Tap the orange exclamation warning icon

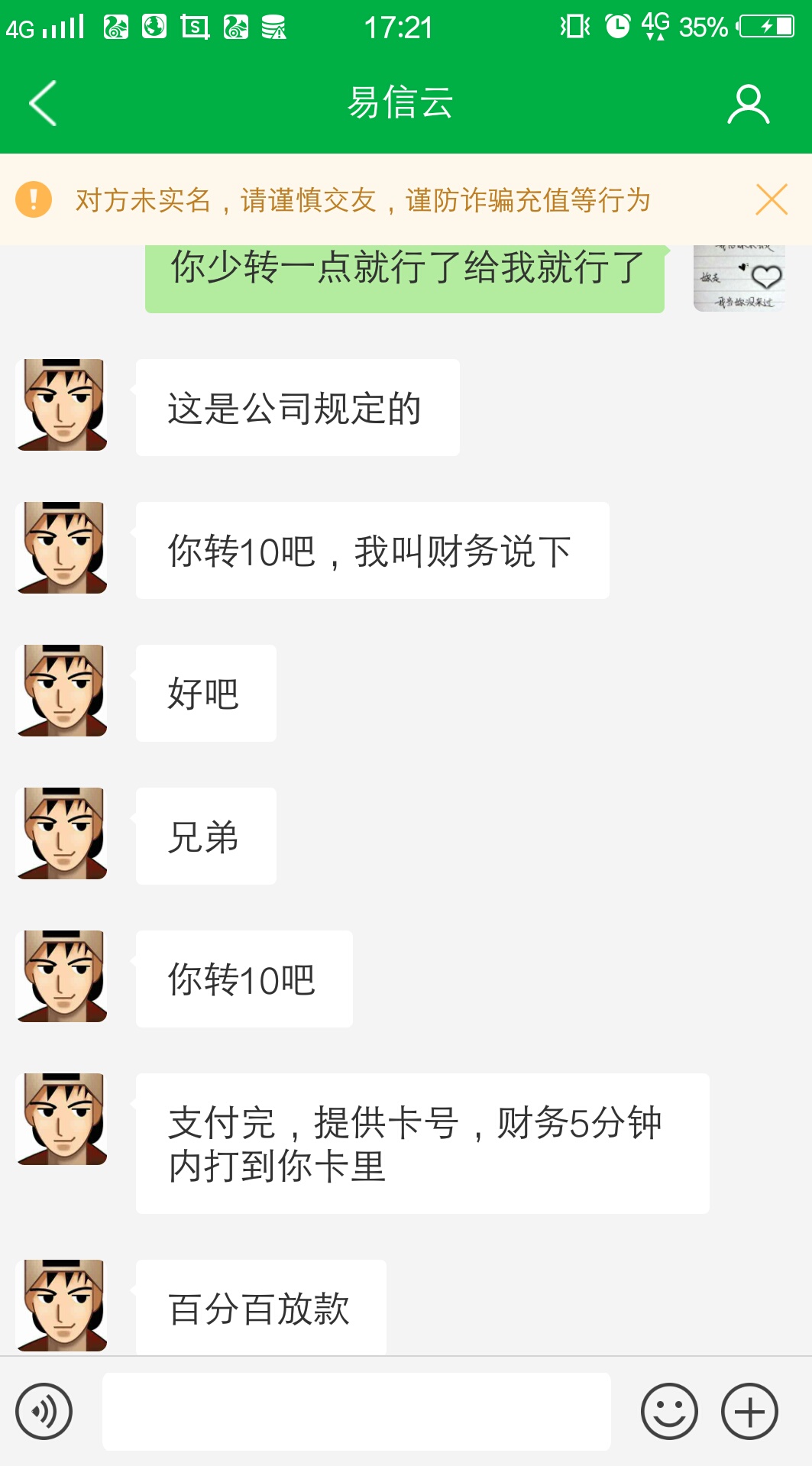(x=34, y=199)
